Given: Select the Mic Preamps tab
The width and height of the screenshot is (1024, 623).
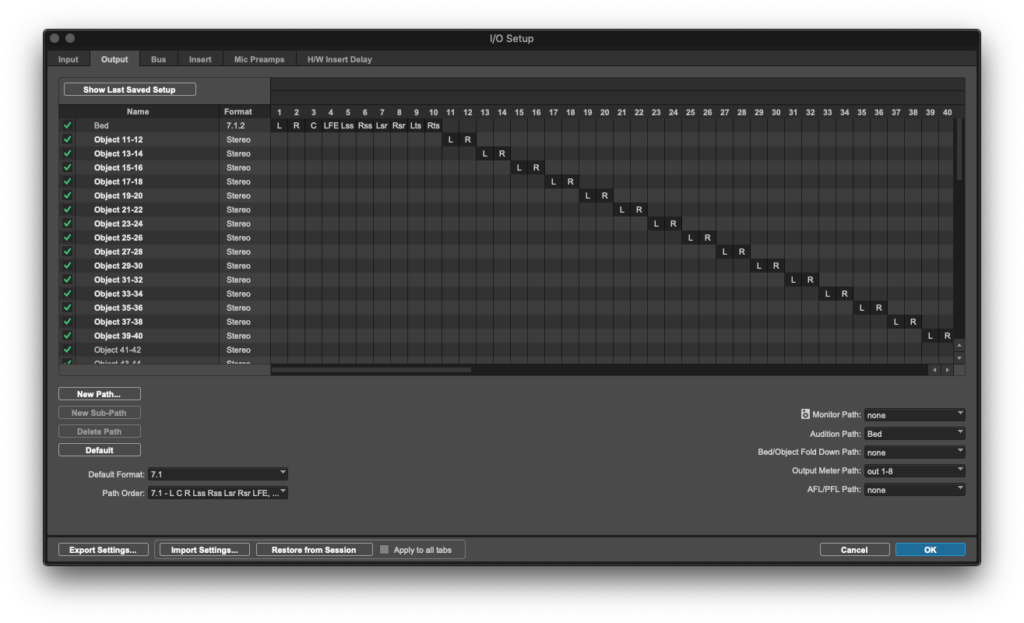Looking at the screenshot, I should pos(259,59).
